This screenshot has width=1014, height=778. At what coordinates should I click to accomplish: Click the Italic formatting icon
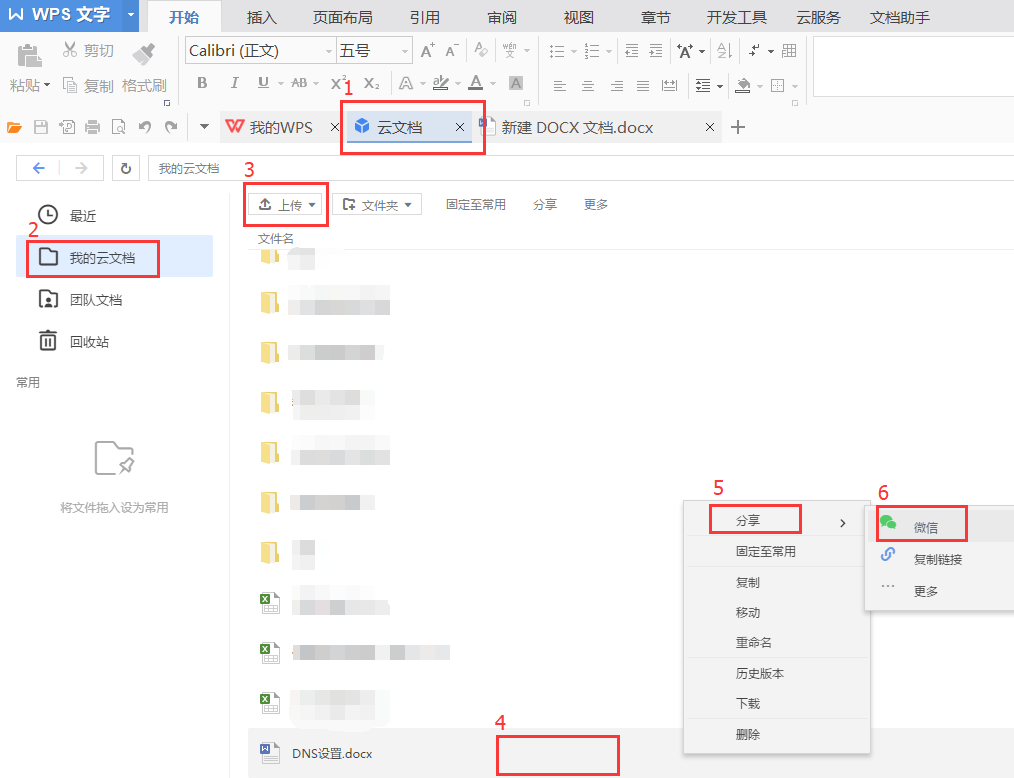234,83
